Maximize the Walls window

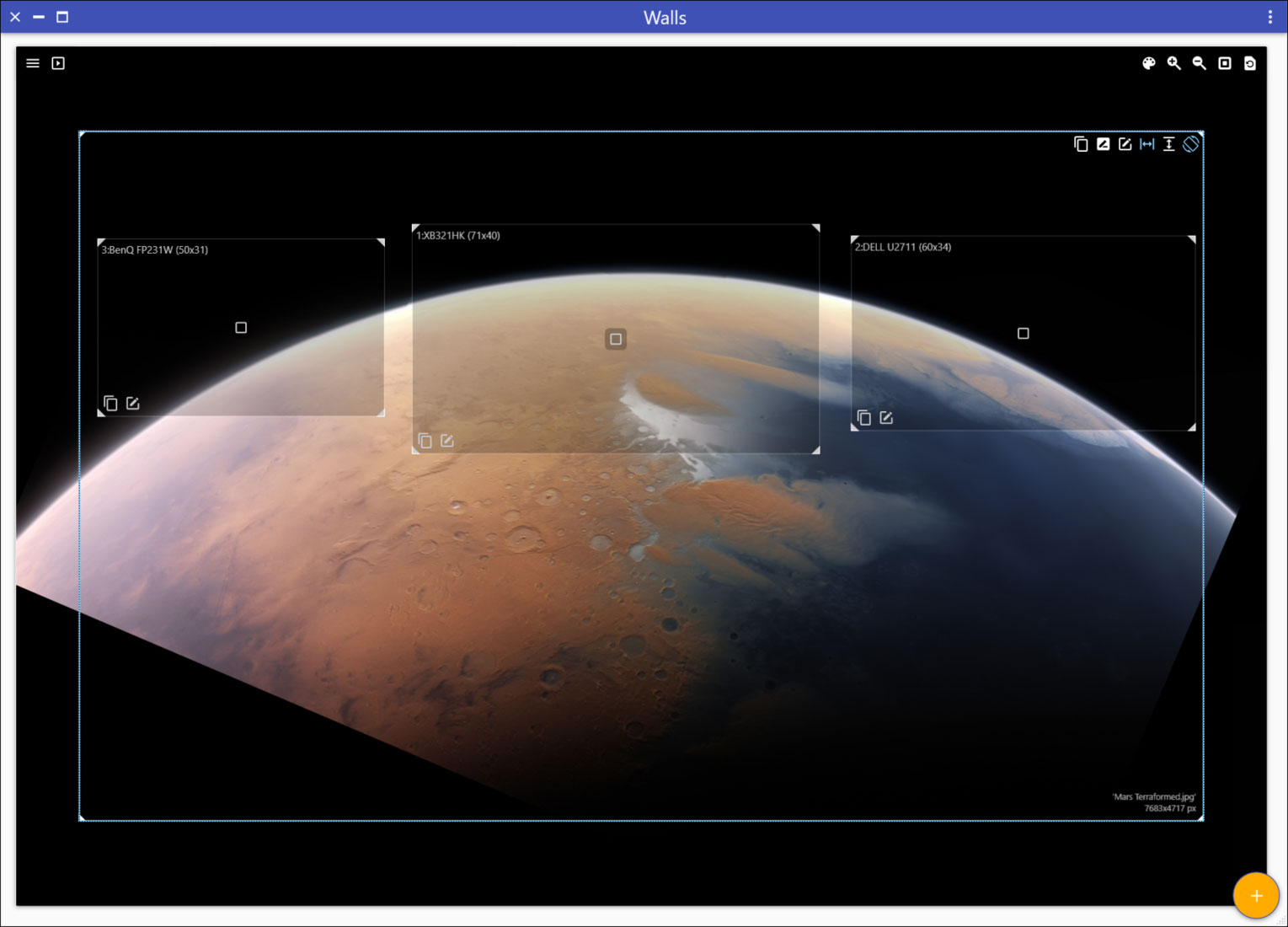point(62,17)
